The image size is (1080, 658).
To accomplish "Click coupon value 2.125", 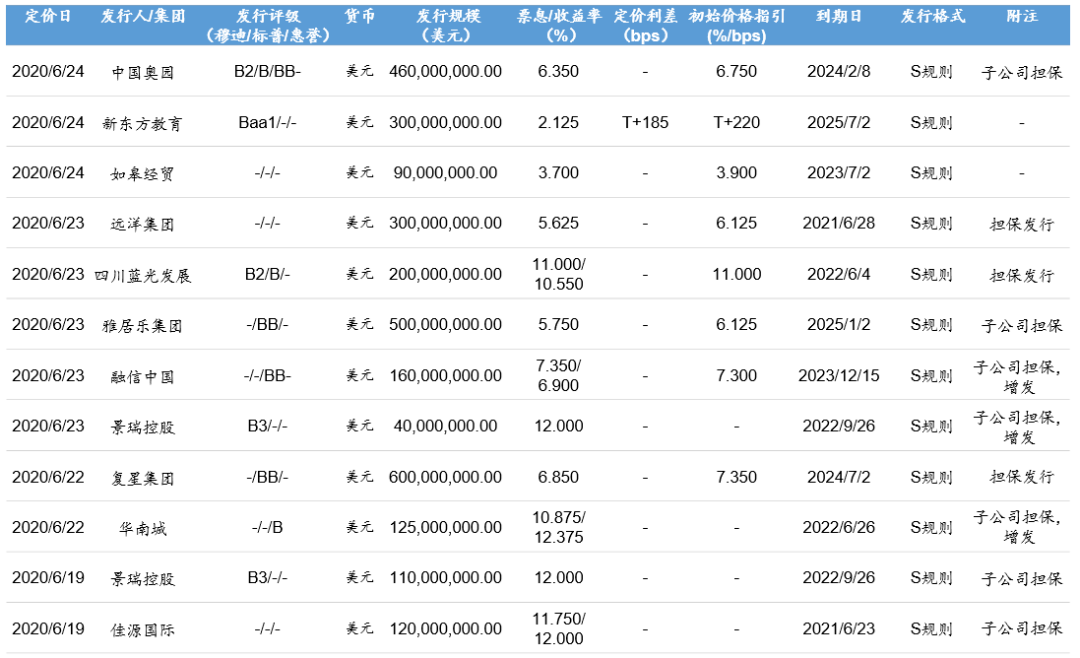I will click(559, 123).
